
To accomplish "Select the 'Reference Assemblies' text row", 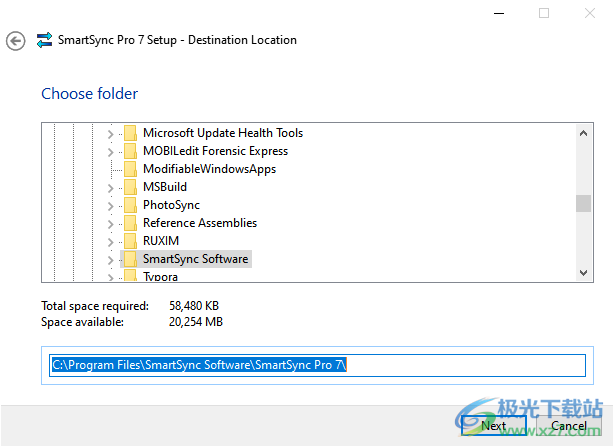I will (x=200, y=223).
